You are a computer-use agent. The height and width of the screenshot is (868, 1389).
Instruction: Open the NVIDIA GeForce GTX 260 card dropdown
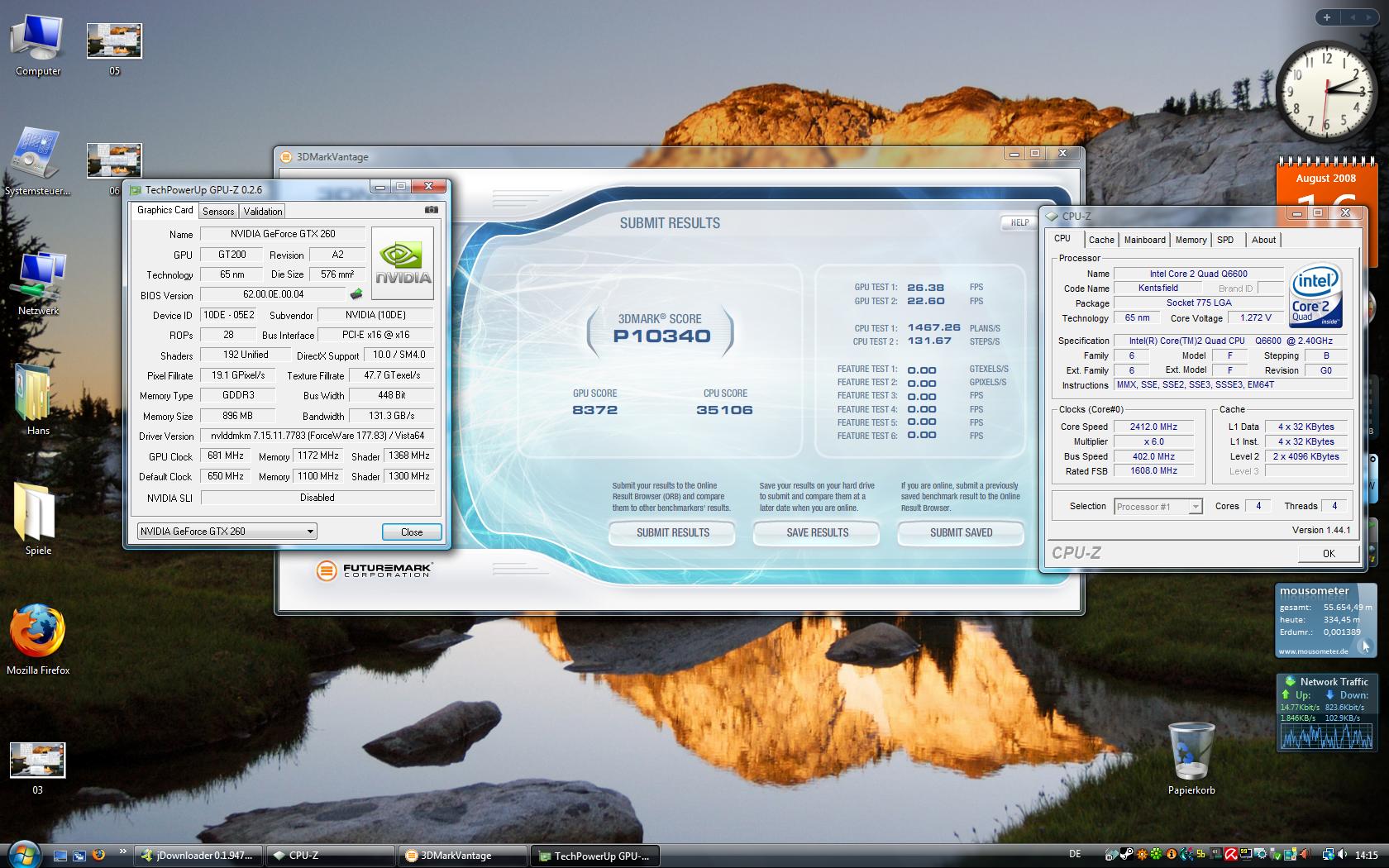pyautogui.click(x=227, y=532)
